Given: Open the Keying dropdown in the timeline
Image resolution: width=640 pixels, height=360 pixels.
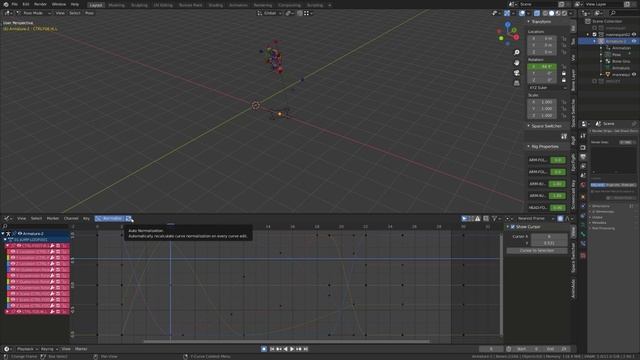Looking at the screenshot, I should [x=49, y=349].
